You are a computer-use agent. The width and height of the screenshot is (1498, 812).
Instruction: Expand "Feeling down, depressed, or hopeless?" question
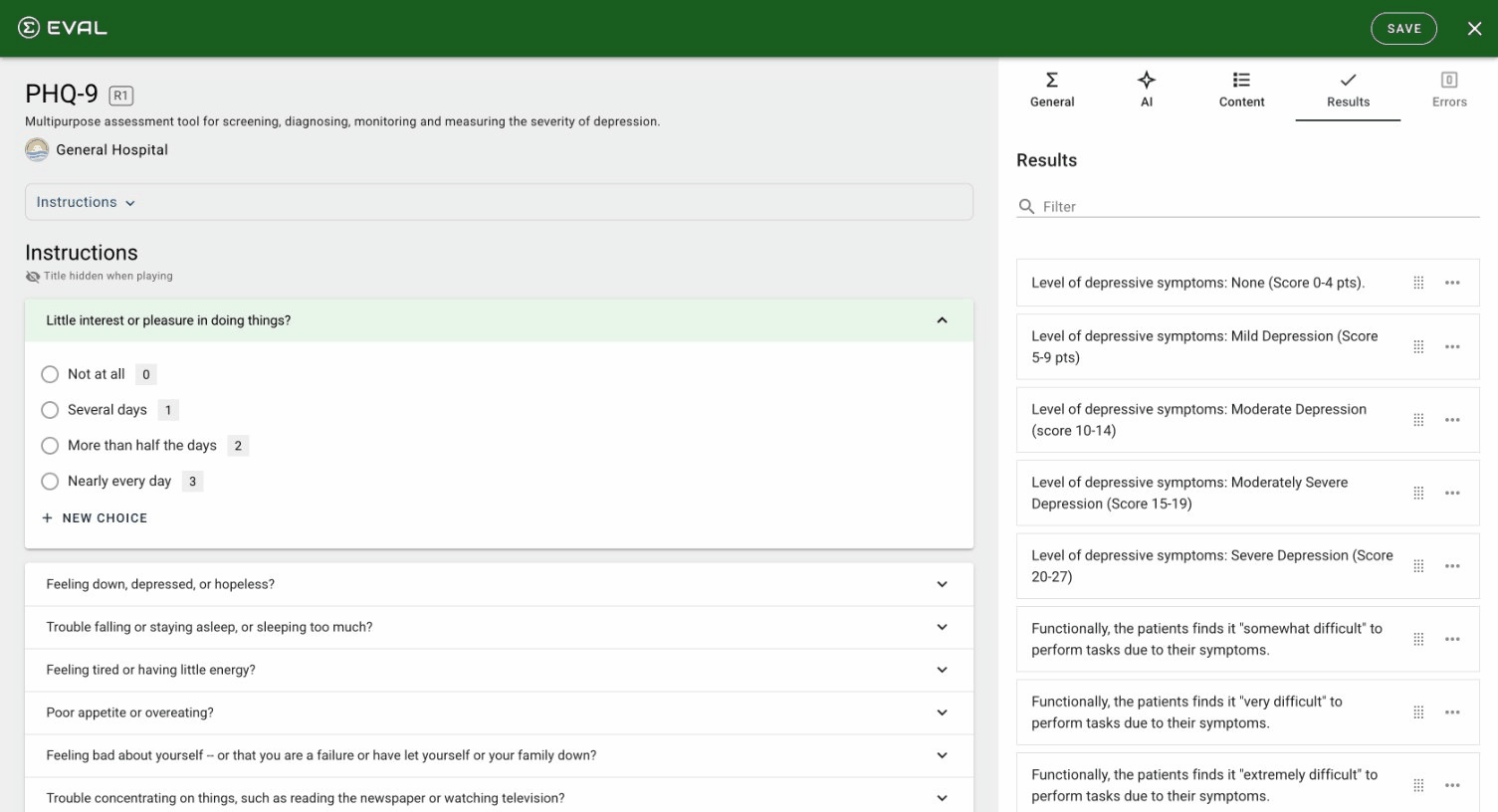942,584
